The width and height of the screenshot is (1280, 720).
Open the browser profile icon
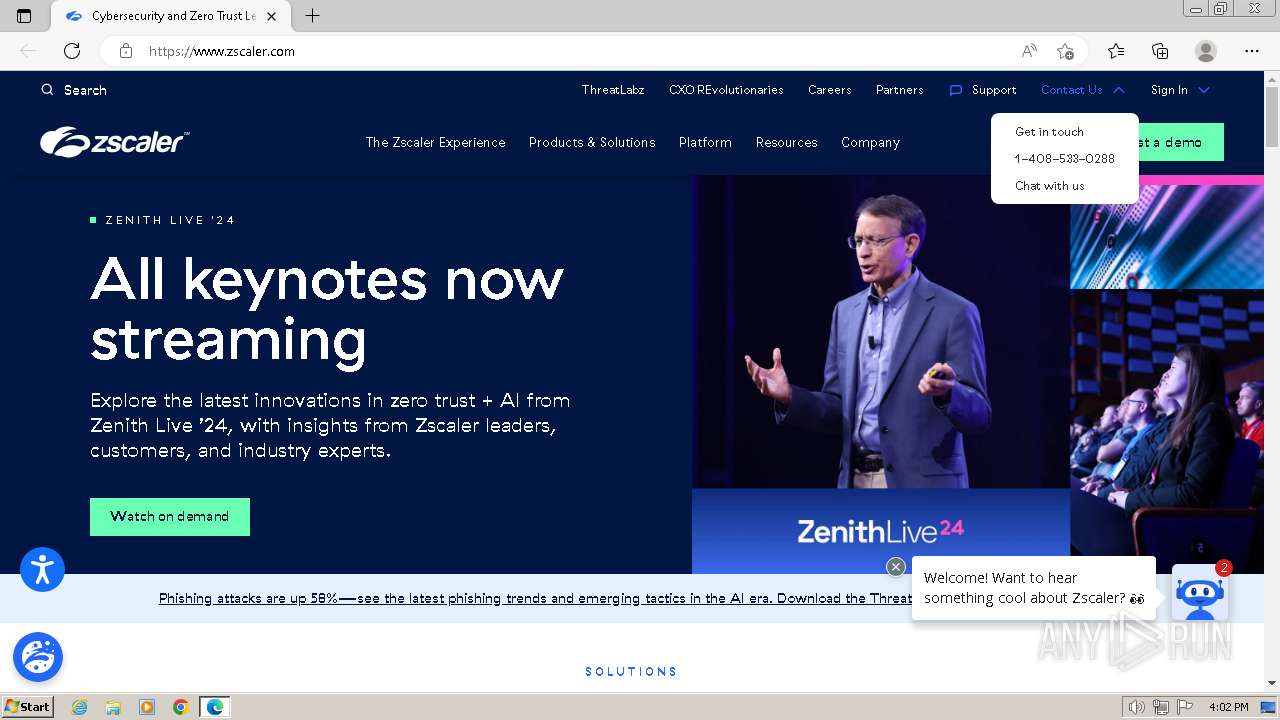pos(1206,51)
